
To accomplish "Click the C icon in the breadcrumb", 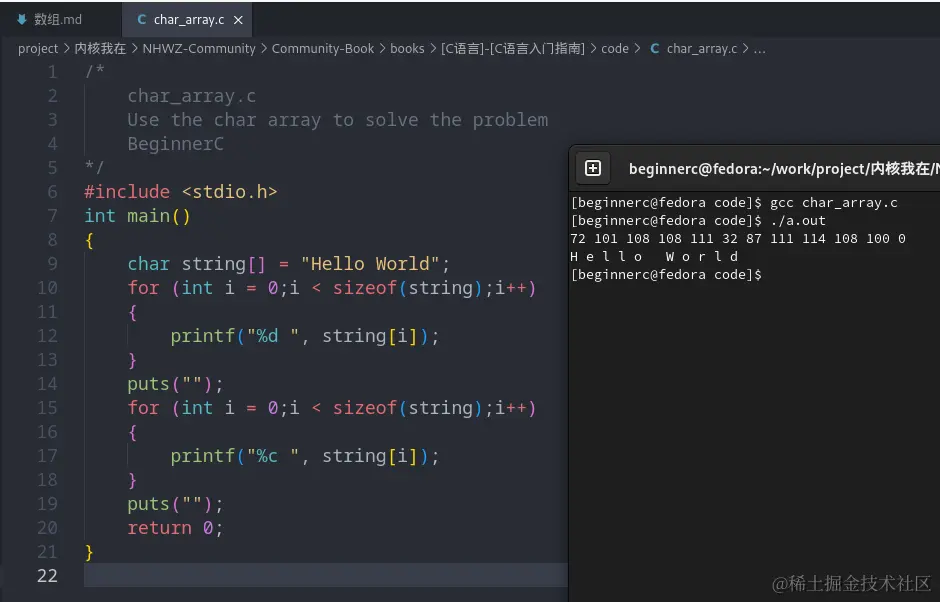I will coord(655,49).
